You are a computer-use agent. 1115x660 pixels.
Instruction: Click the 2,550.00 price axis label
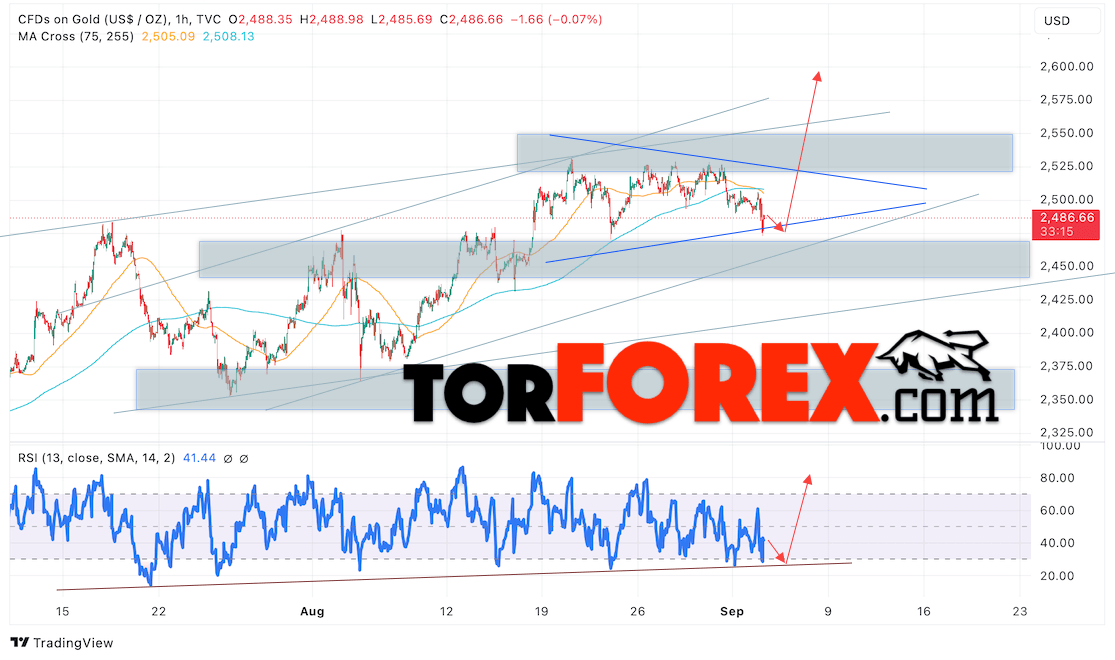click(1066, 133)
